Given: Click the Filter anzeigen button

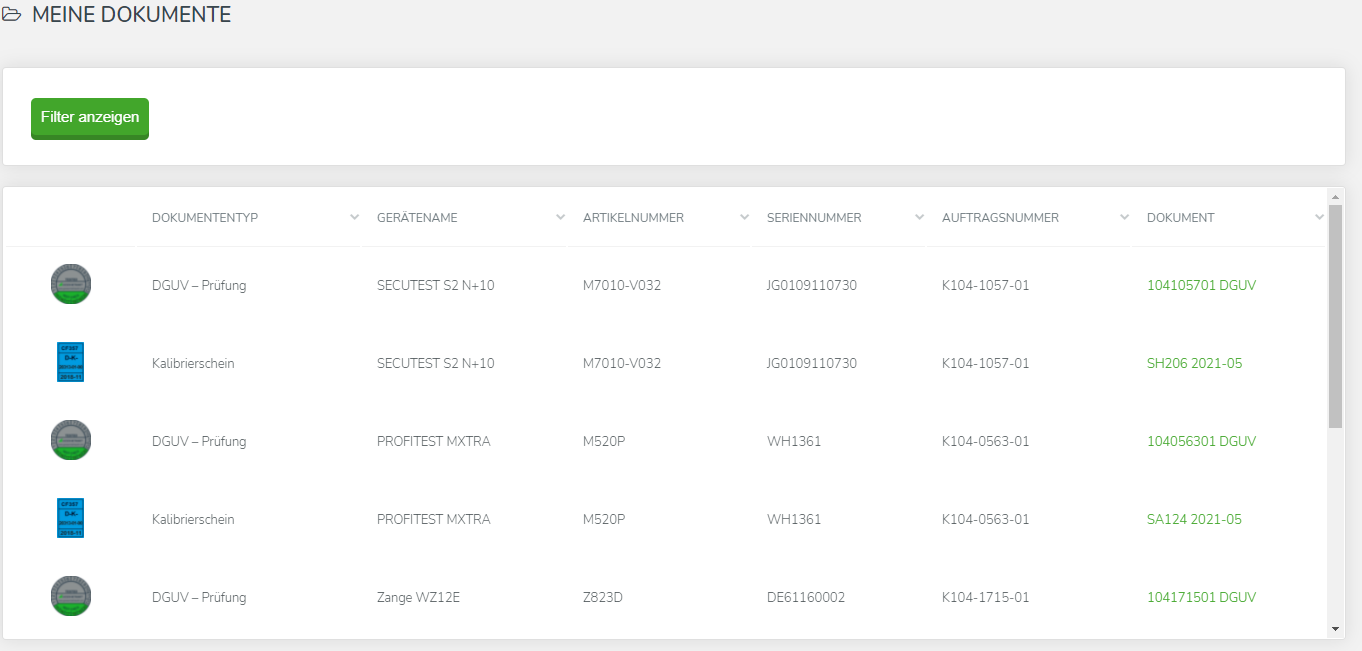Looking at the screenshot, I should (x=90, y=118).
